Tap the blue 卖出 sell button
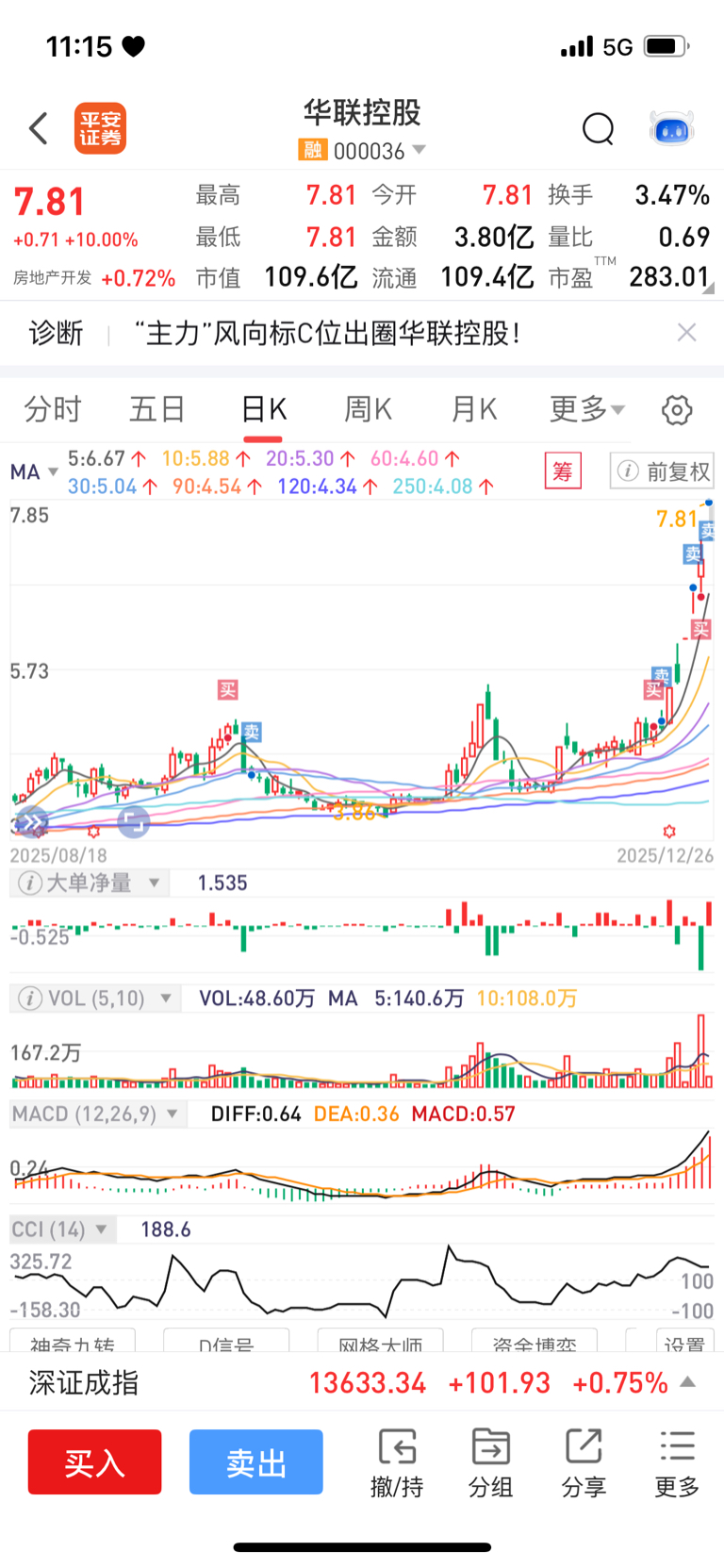The image size is (724, 1568). pos(256,1462)
